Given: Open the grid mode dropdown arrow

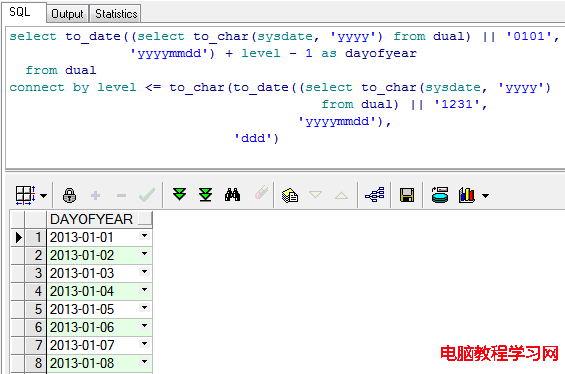Looking at the screenshot, I should coord(44,196).
